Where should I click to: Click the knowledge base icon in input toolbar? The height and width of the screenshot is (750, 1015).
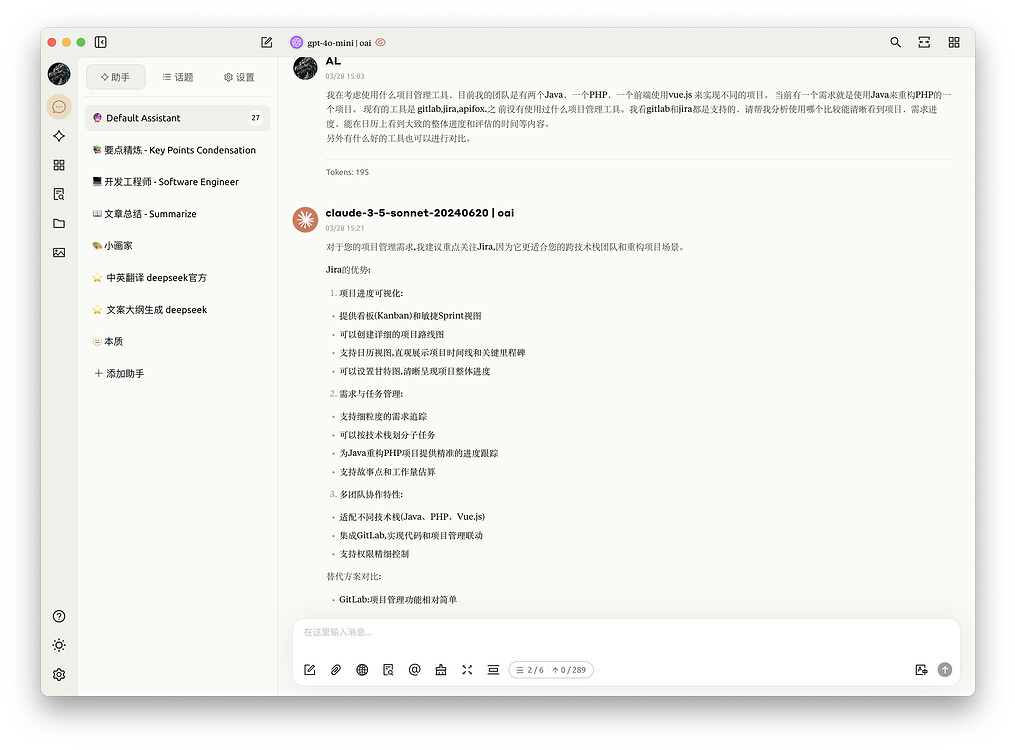click(x=388, y=670)
